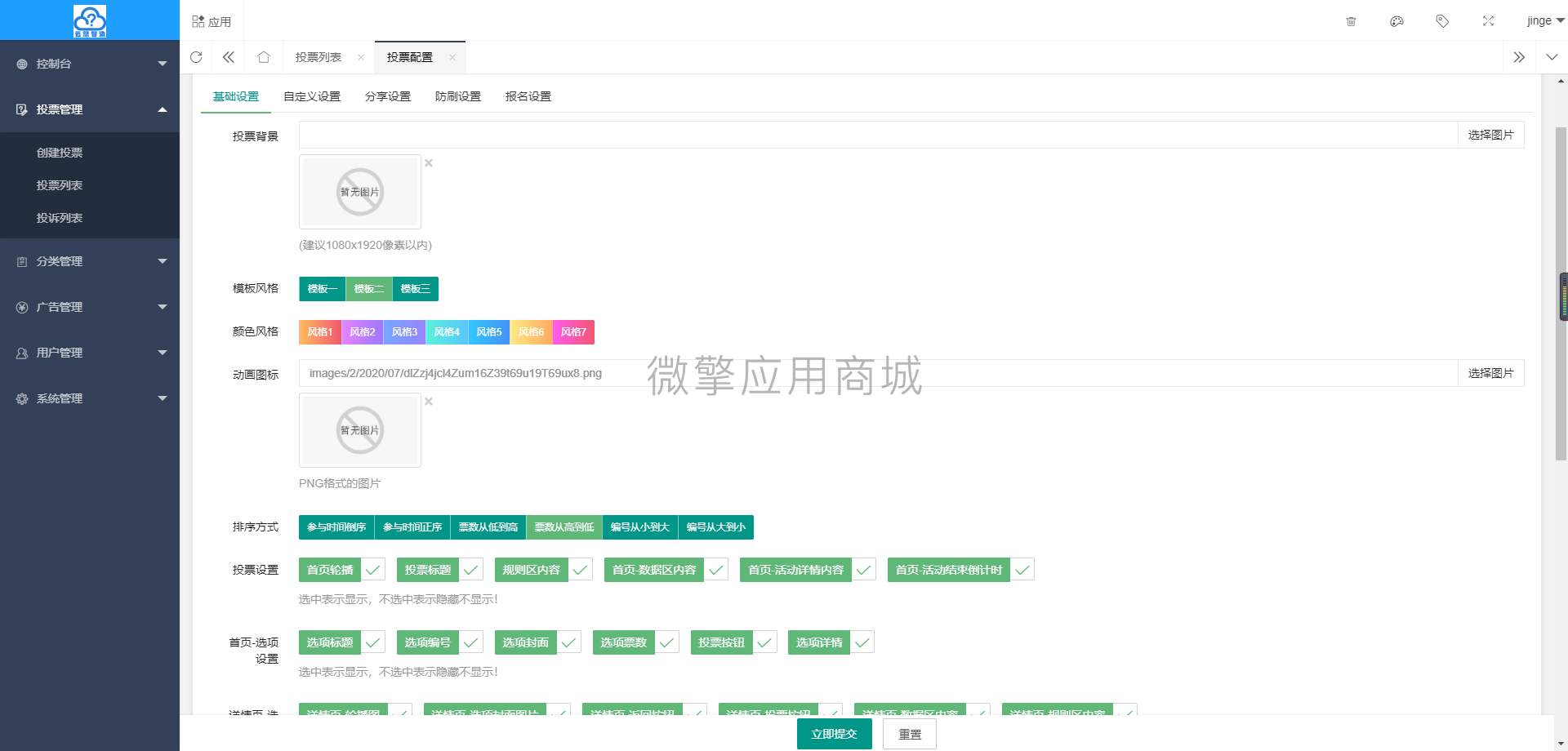
Task: Collapse the 投票管理 sidebar menu
Action: click(163, 109)
